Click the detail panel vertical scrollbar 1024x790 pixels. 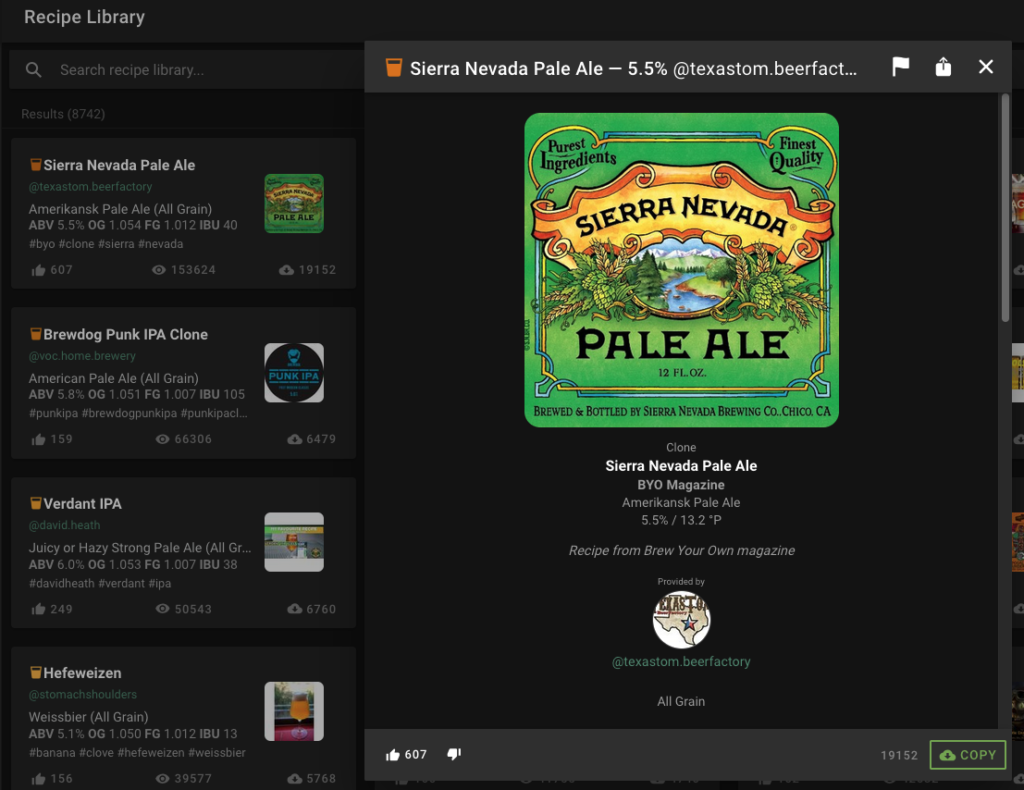(1005, 208)
